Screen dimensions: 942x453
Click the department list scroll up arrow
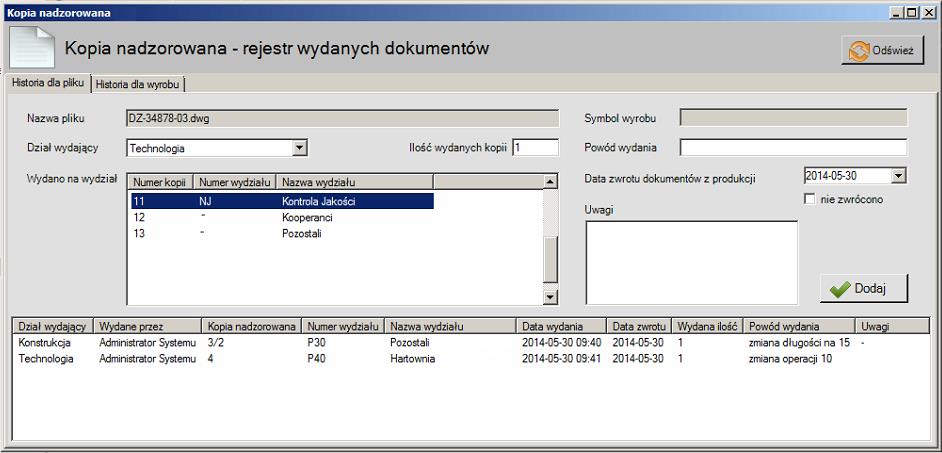coord(550,181)
